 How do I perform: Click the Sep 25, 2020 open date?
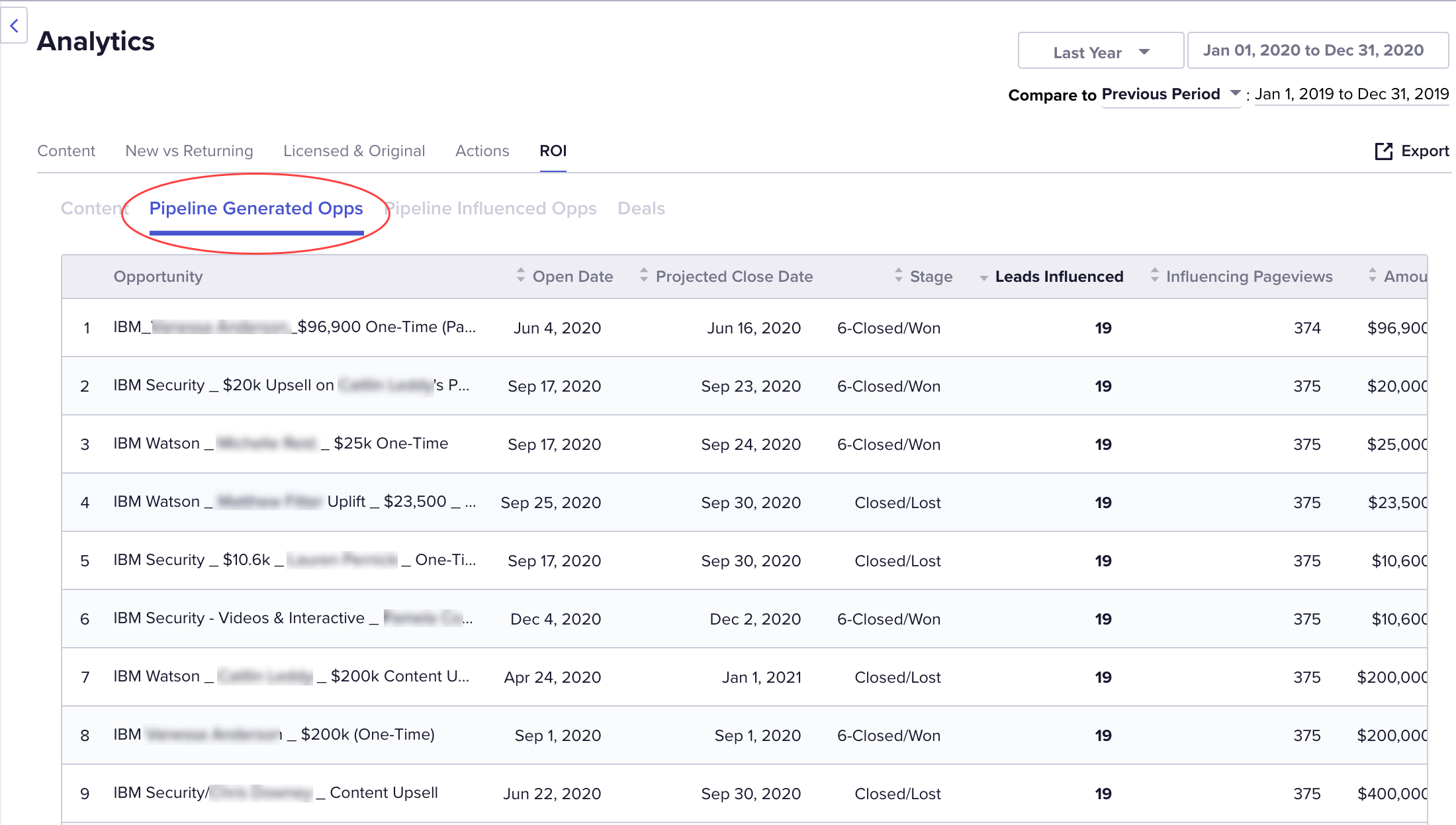(551, 503)
